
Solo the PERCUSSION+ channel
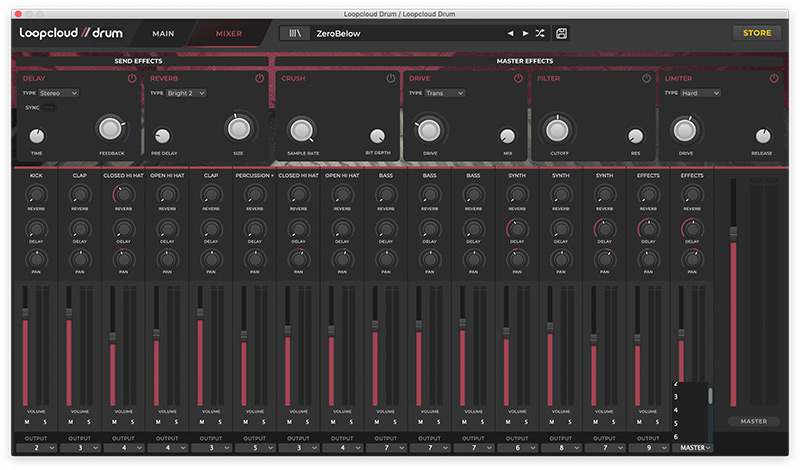[263, 422]
